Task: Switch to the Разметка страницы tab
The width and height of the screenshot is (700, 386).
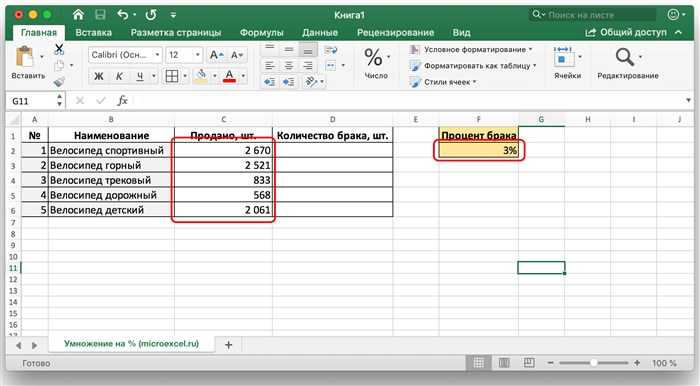Action: point(176,33)
